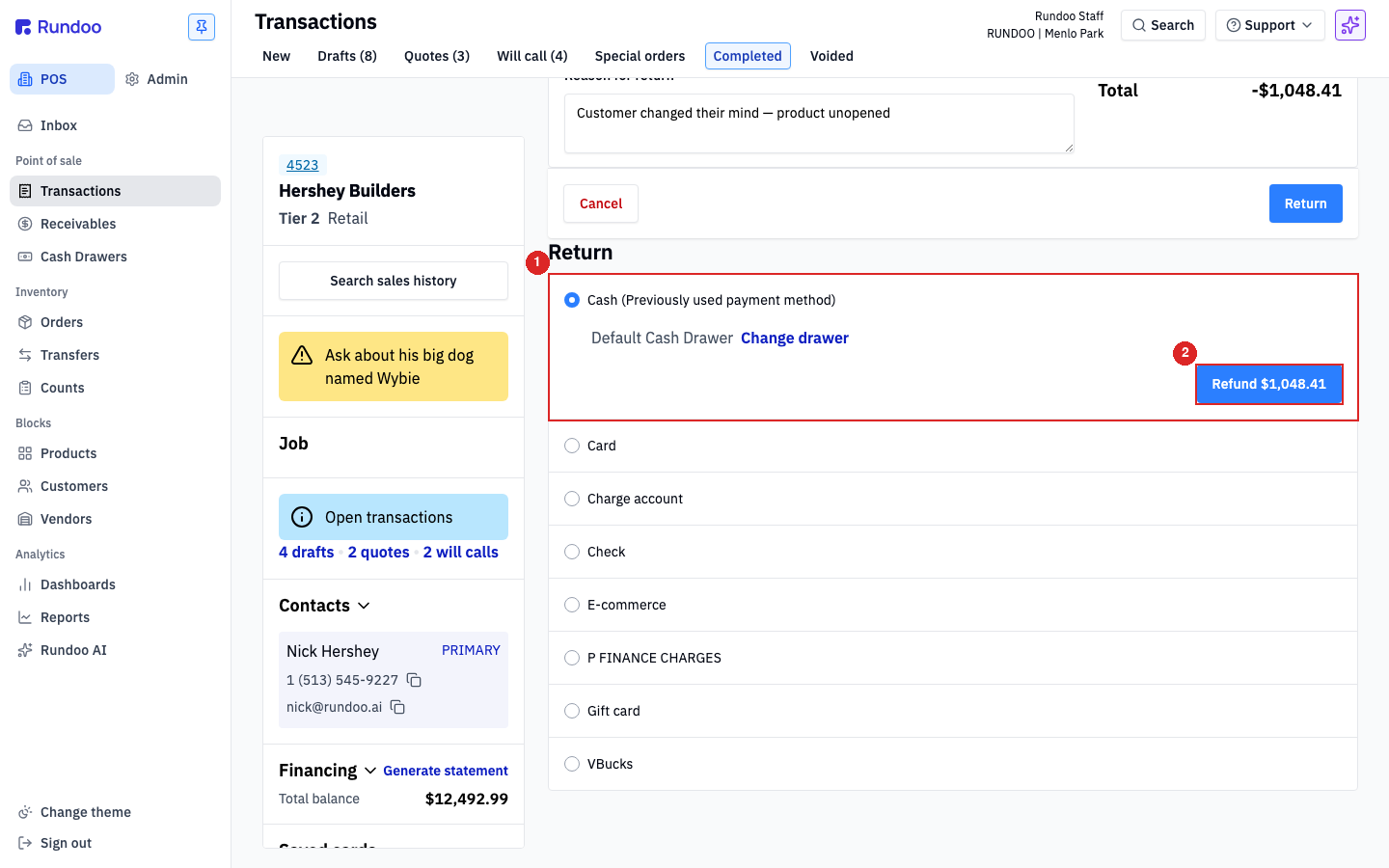The width and height of the screenshot is (1389, 868).
Task: Collapse the Financing section chevron
Action: pos(370,771)
